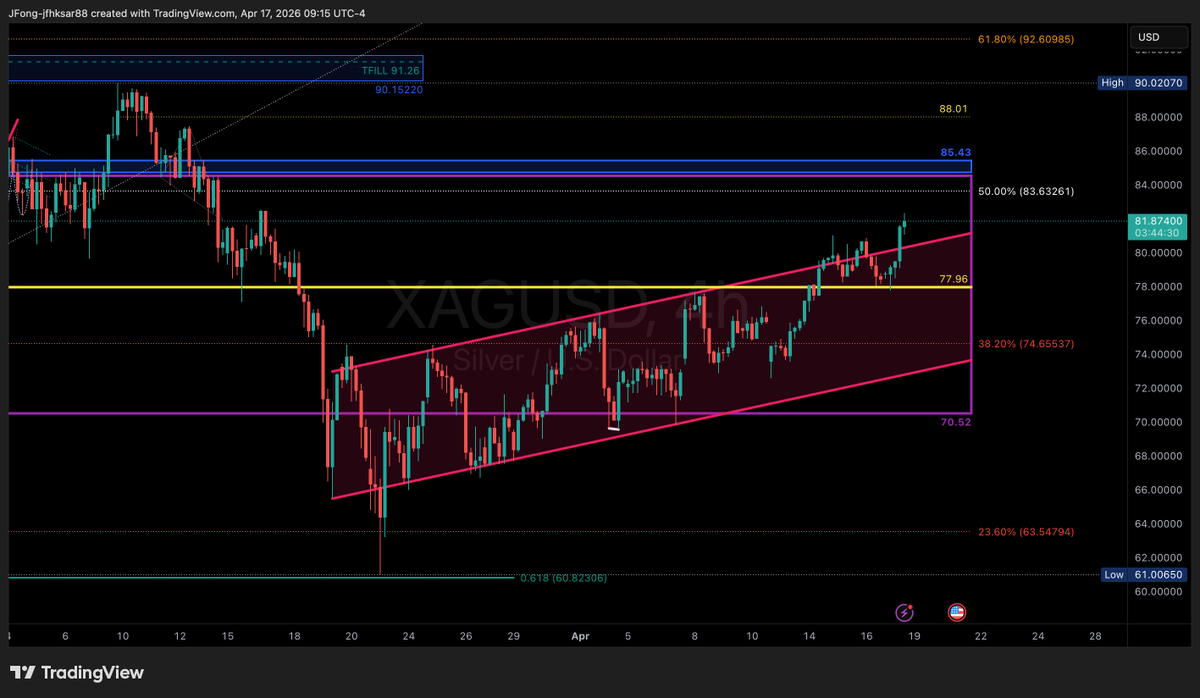Image resolution: width=1200 pixels, height=698 pixels.
Task: Click date 19 on the time axis
Action: [x=915, y=635]
